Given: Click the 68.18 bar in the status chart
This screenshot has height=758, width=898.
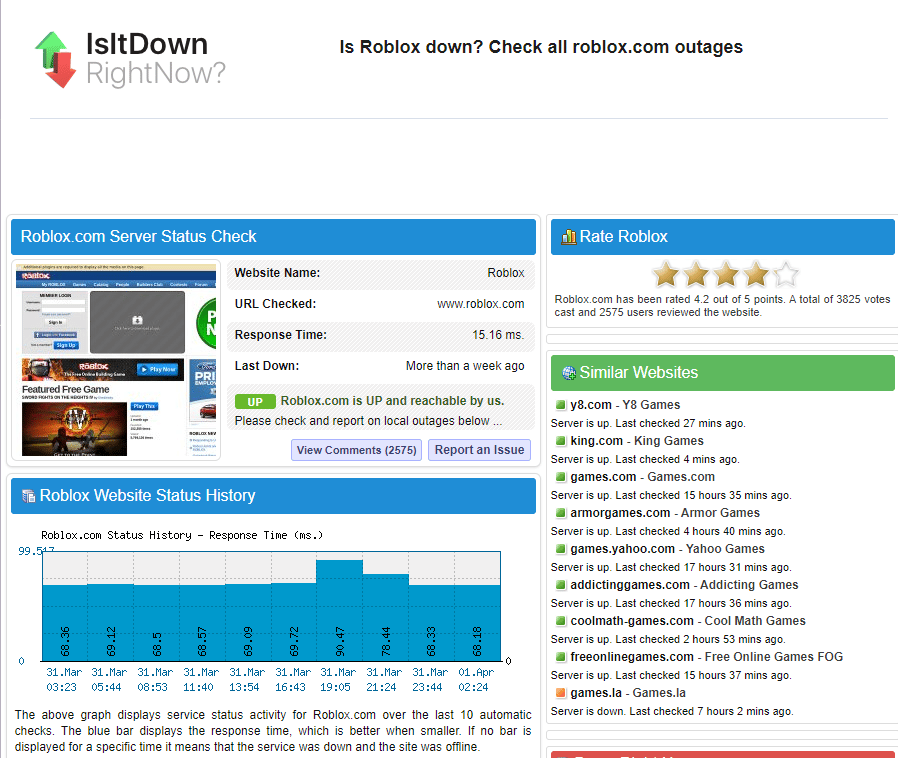Looking at the screenshot, I should pyautogui.click(x=477, y=623).
